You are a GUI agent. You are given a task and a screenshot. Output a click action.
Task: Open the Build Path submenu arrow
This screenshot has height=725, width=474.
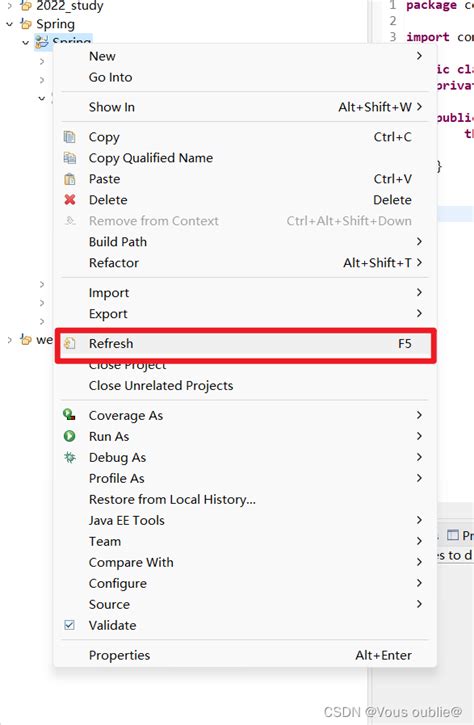coord(419,241)
